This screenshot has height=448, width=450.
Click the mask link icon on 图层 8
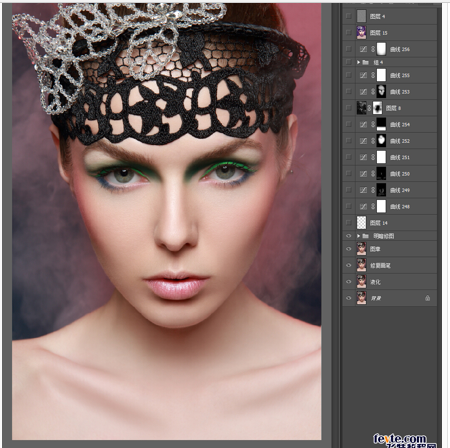click(x=369, y=108)
